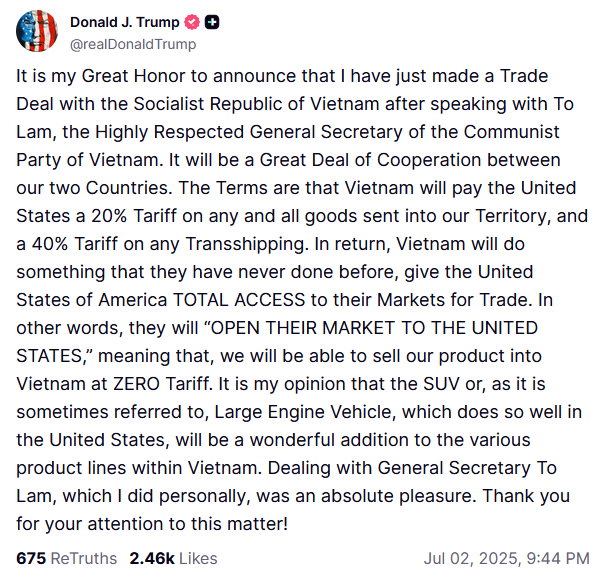Click the 9:44 PM time text

[x=558, y=558]
